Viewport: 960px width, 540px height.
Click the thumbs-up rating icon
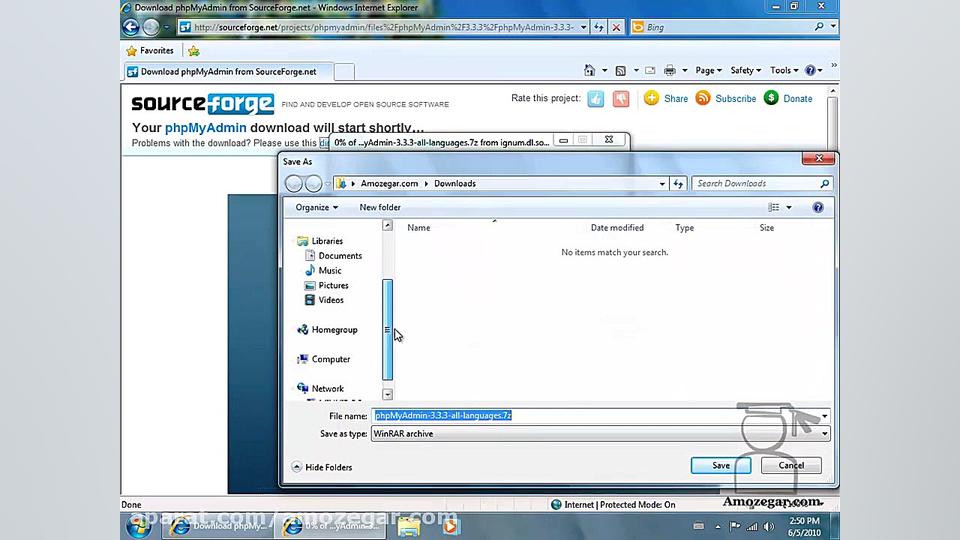pyautogui.click(x=596, y=99)
